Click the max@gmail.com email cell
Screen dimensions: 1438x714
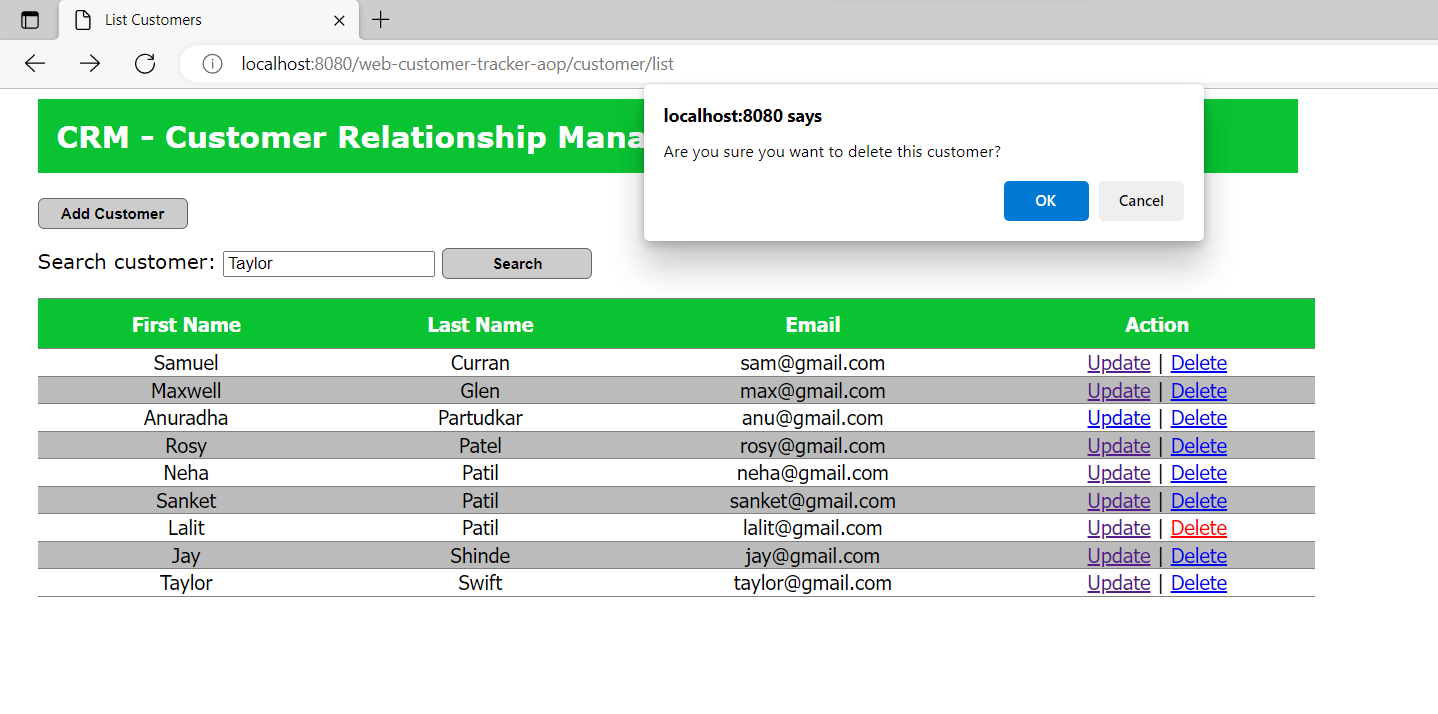(x=813, y=391)
